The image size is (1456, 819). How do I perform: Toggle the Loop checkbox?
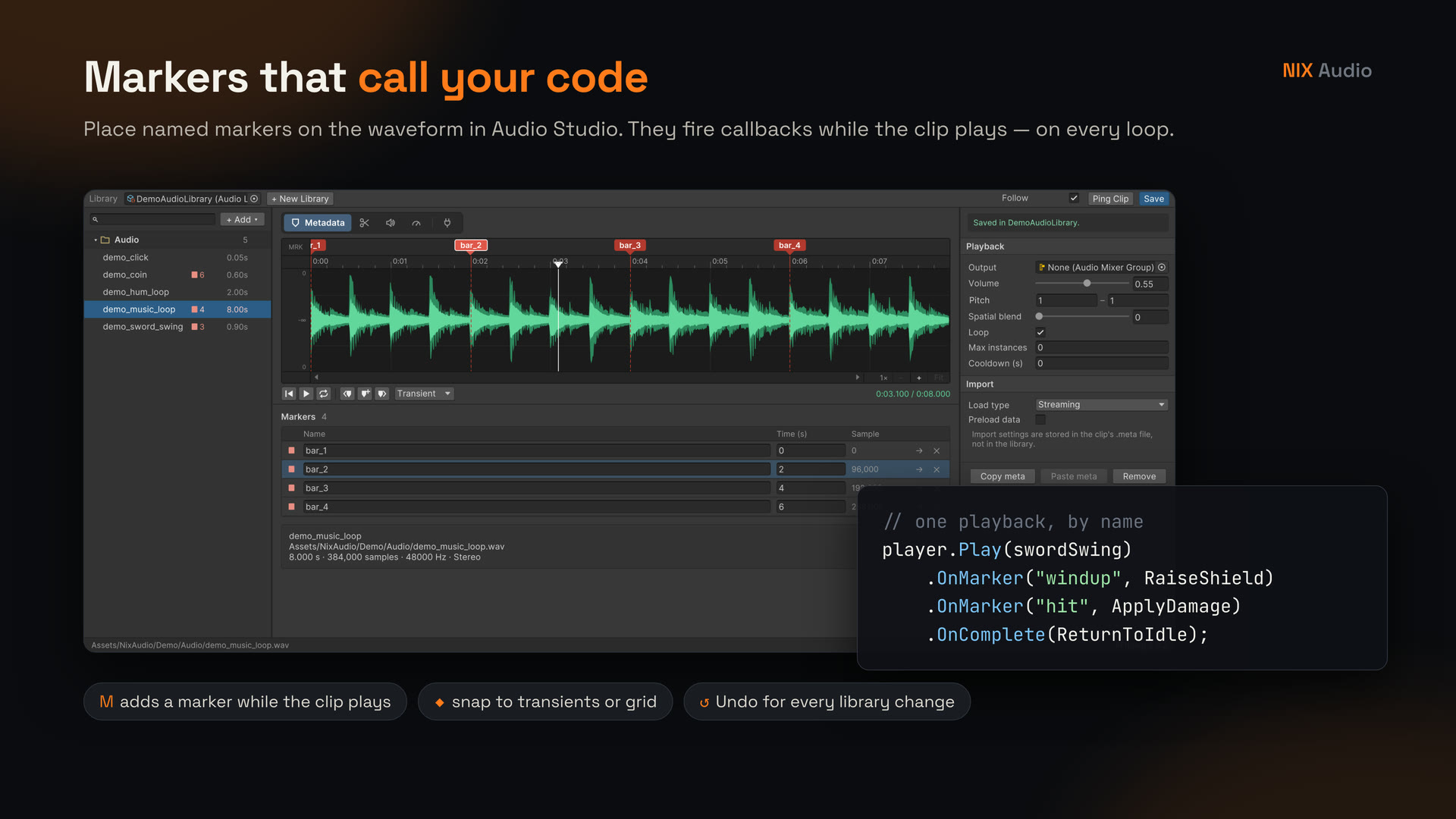click(x=1040, y=332)
